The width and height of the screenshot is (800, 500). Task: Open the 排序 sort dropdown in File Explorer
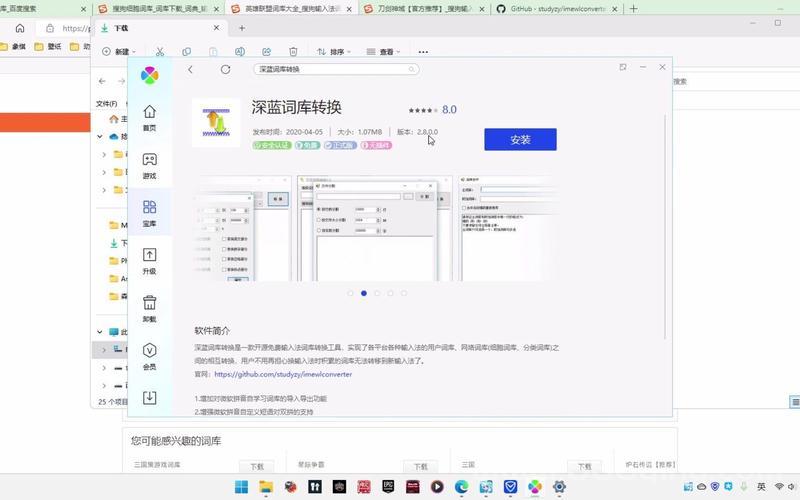click(x=334, y=52)
